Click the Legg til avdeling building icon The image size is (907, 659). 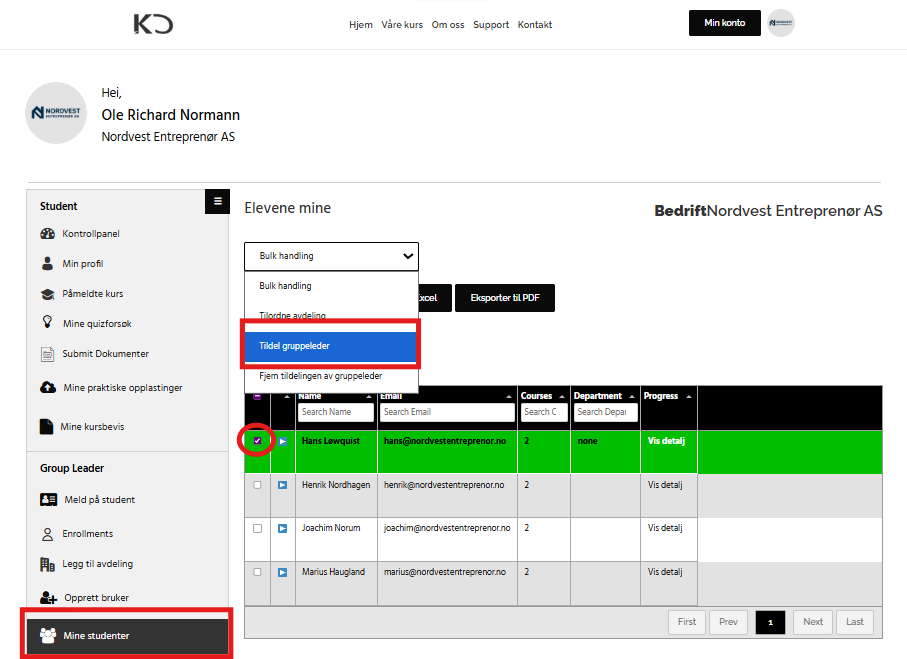[47, 564]
